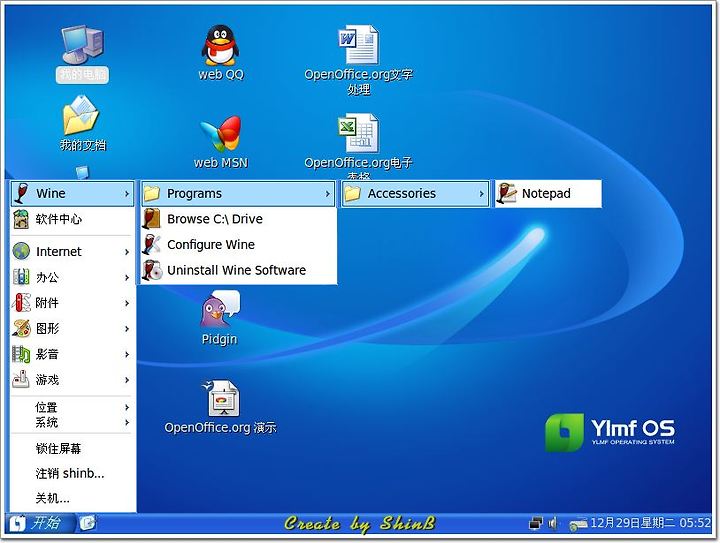Click the Programs folder icon
The width and height of the screenshot is (720, 543).
pyautogui.click(x=152, y=193)
